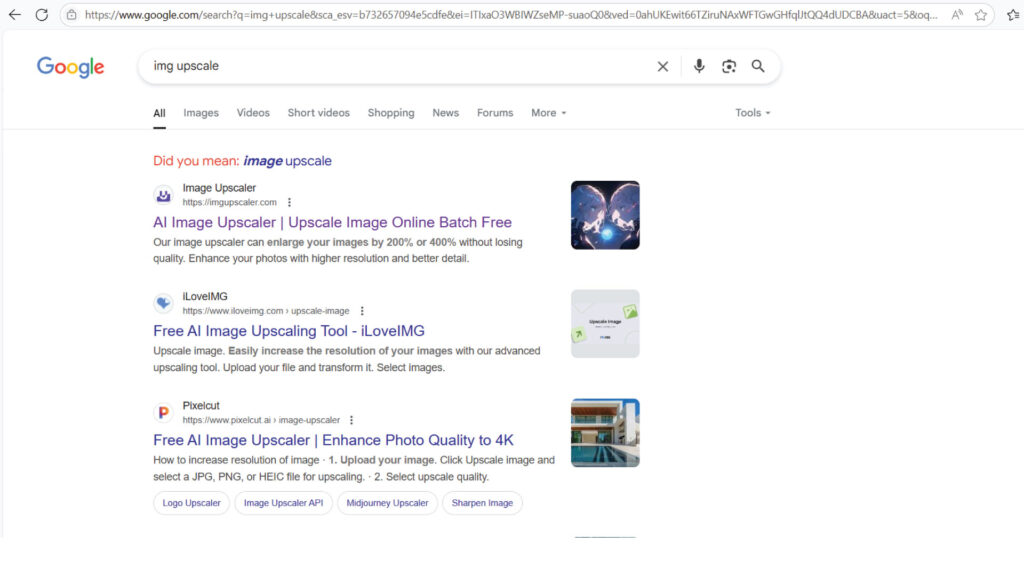
Task: Click the Sharpen Image chip
Action: point(483,503)
